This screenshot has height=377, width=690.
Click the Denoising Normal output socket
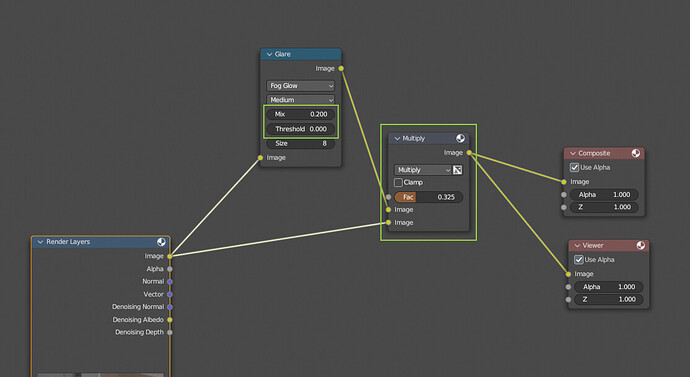(170, 307)
